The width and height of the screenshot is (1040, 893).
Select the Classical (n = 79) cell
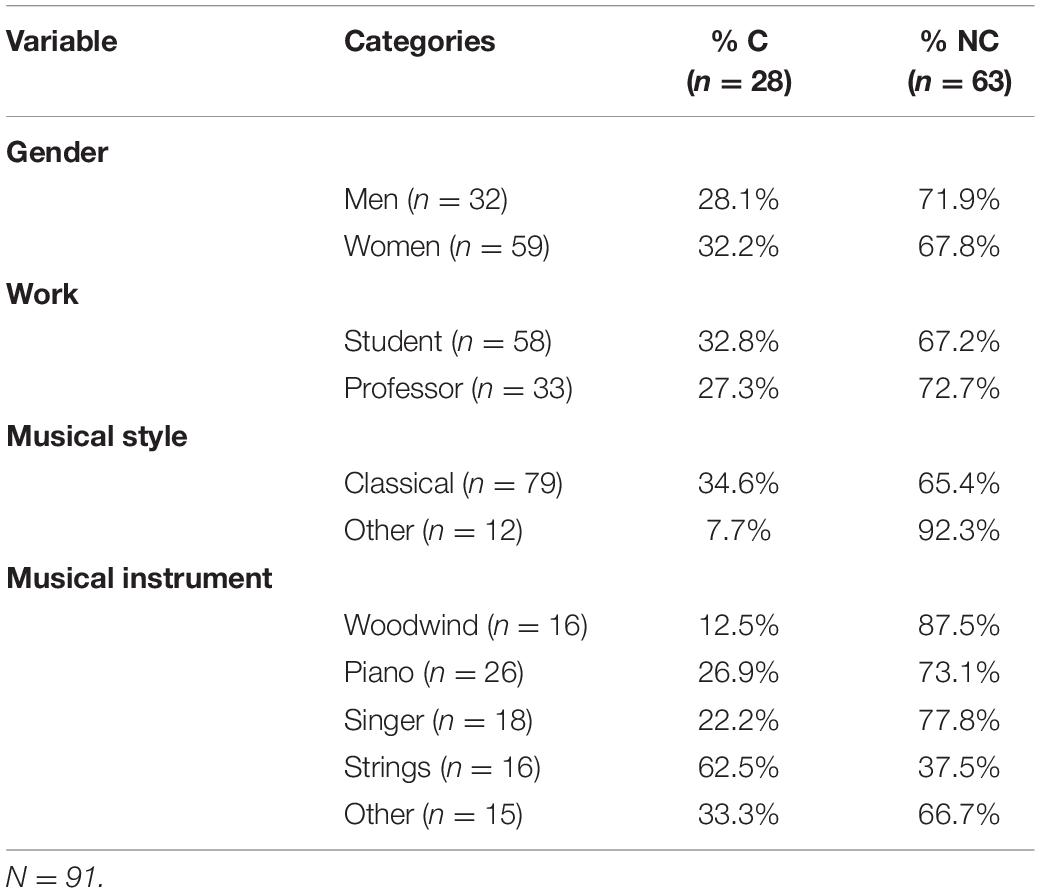pyautogui.click(x=453, y=484)
